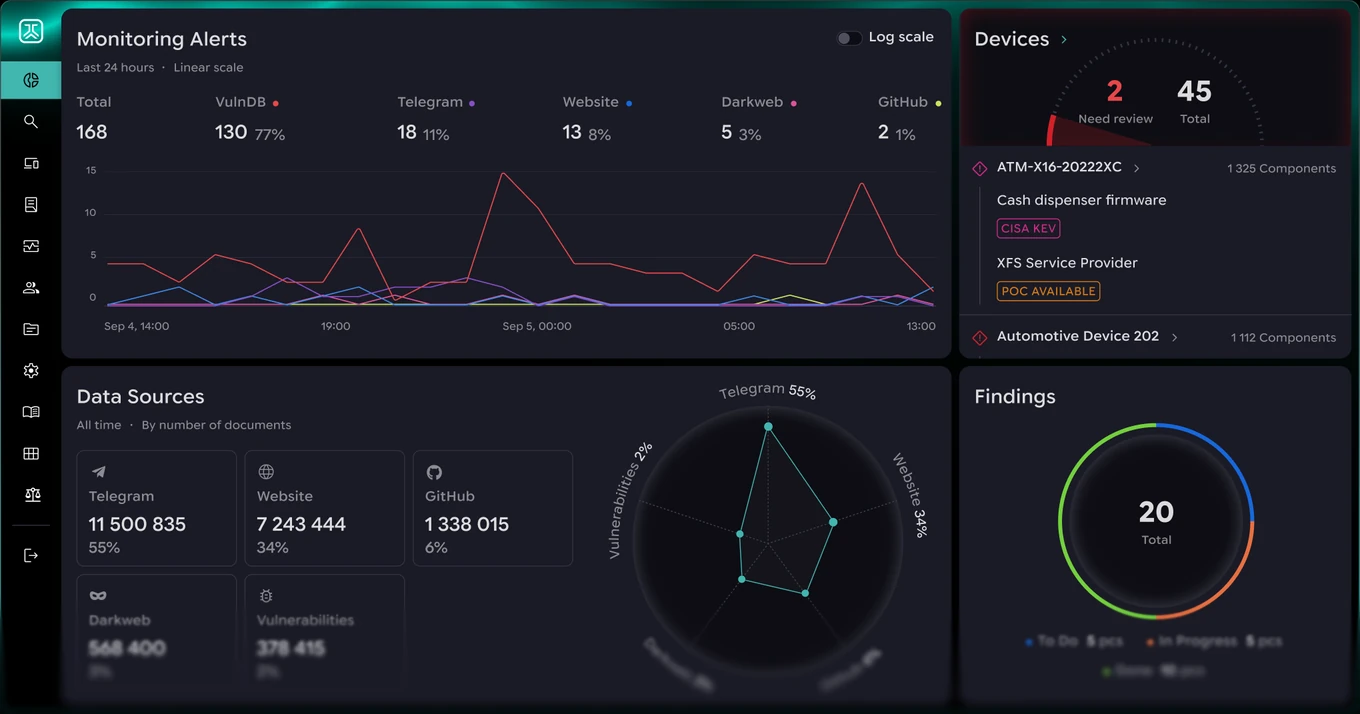The image size is (1360, 714).
Task: Click the Website blue legend dot
Action: (x=629, y=103)
